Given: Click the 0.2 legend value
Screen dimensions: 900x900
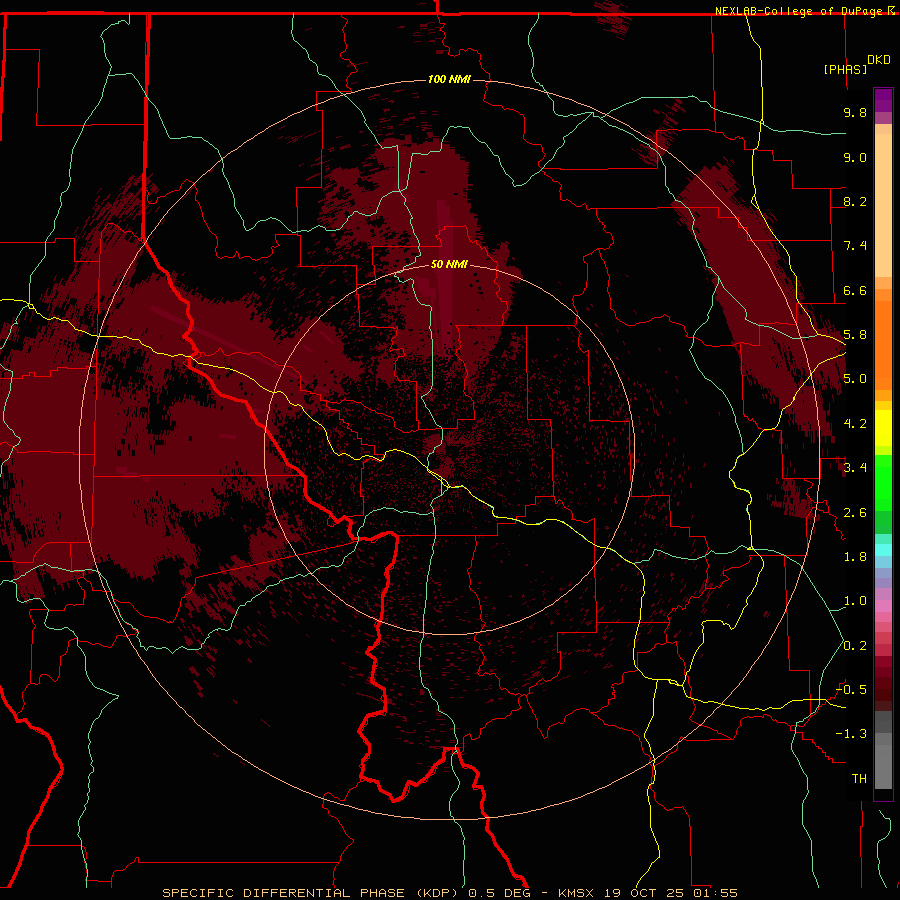Looking at the screenshot, I should tap(855, 646).
